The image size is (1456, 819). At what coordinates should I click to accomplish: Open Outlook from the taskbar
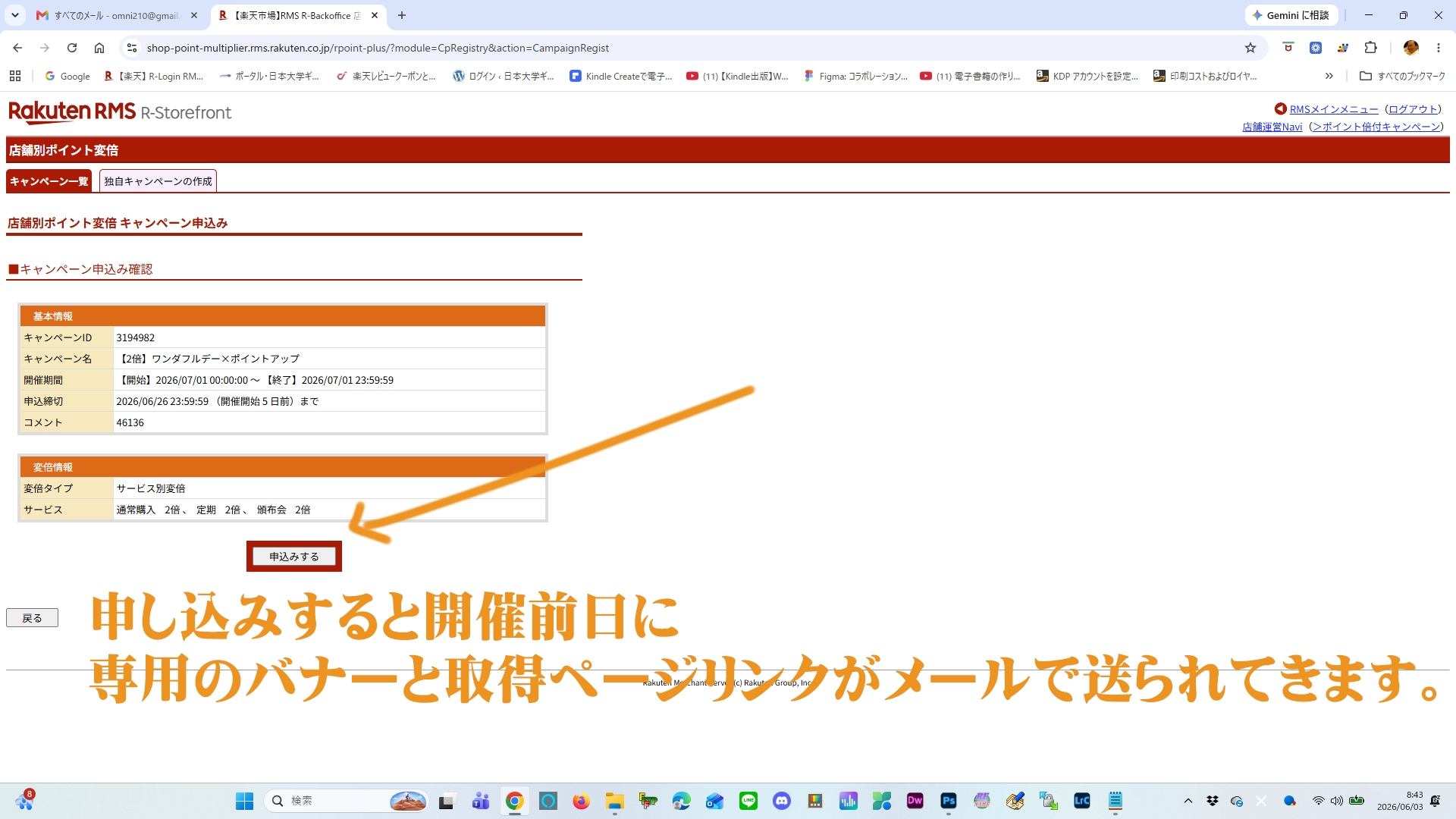click(x=714, y=801)
